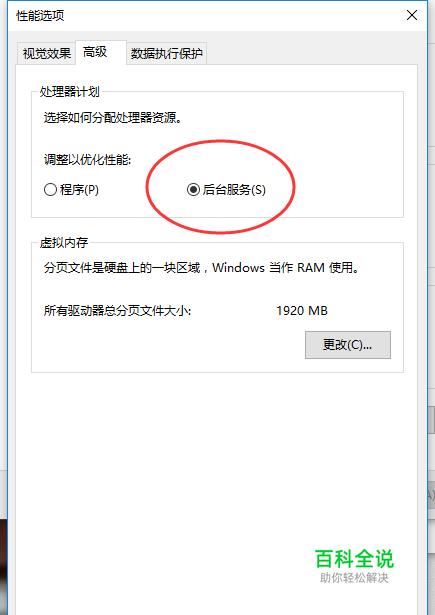This screenshot has height=615, width=435.
Task: Click the 助你轻松解决 watermark subtitle
Action: click(x=354, y=578)
